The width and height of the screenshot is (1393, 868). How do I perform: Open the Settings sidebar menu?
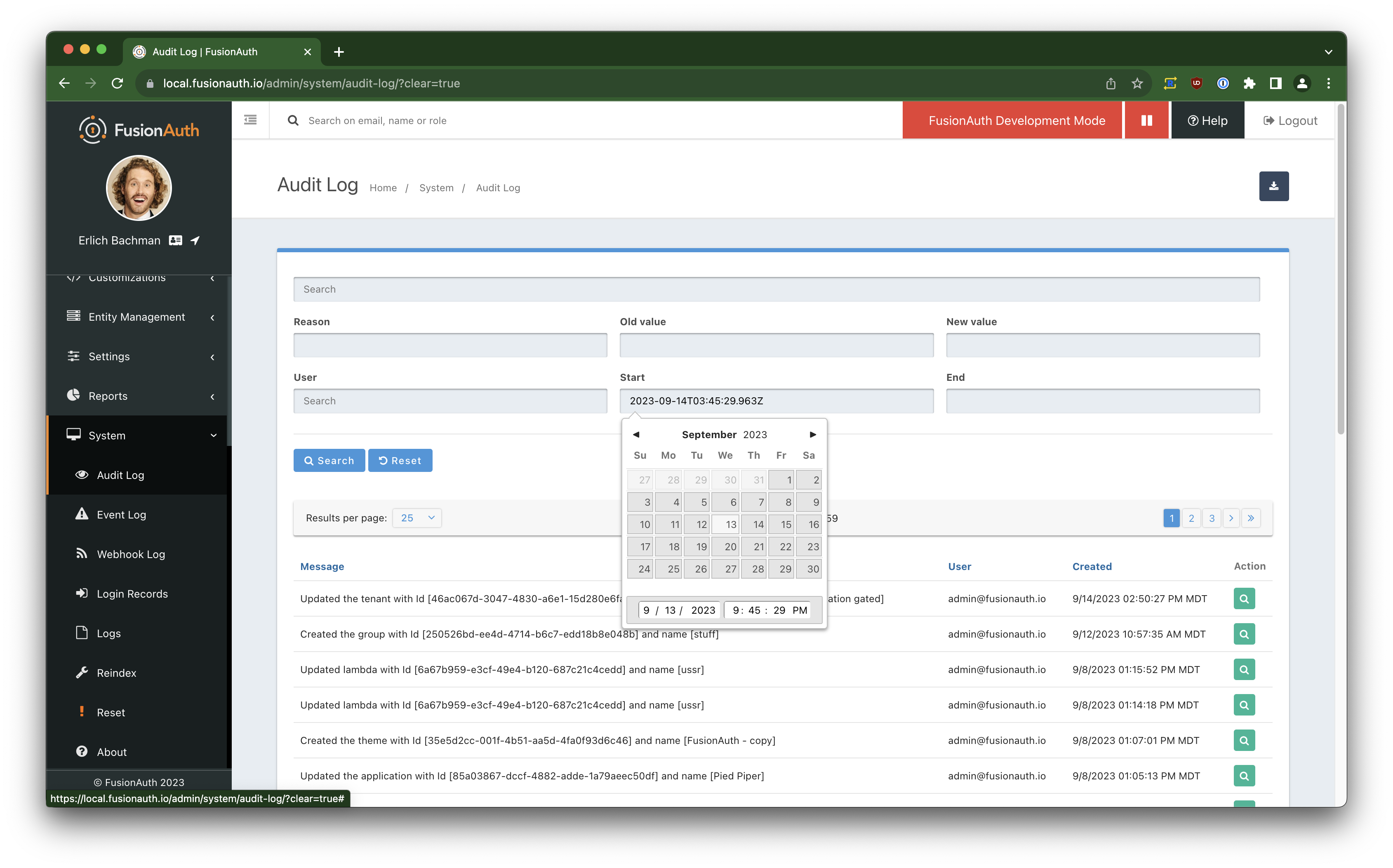tap(110, 356)
